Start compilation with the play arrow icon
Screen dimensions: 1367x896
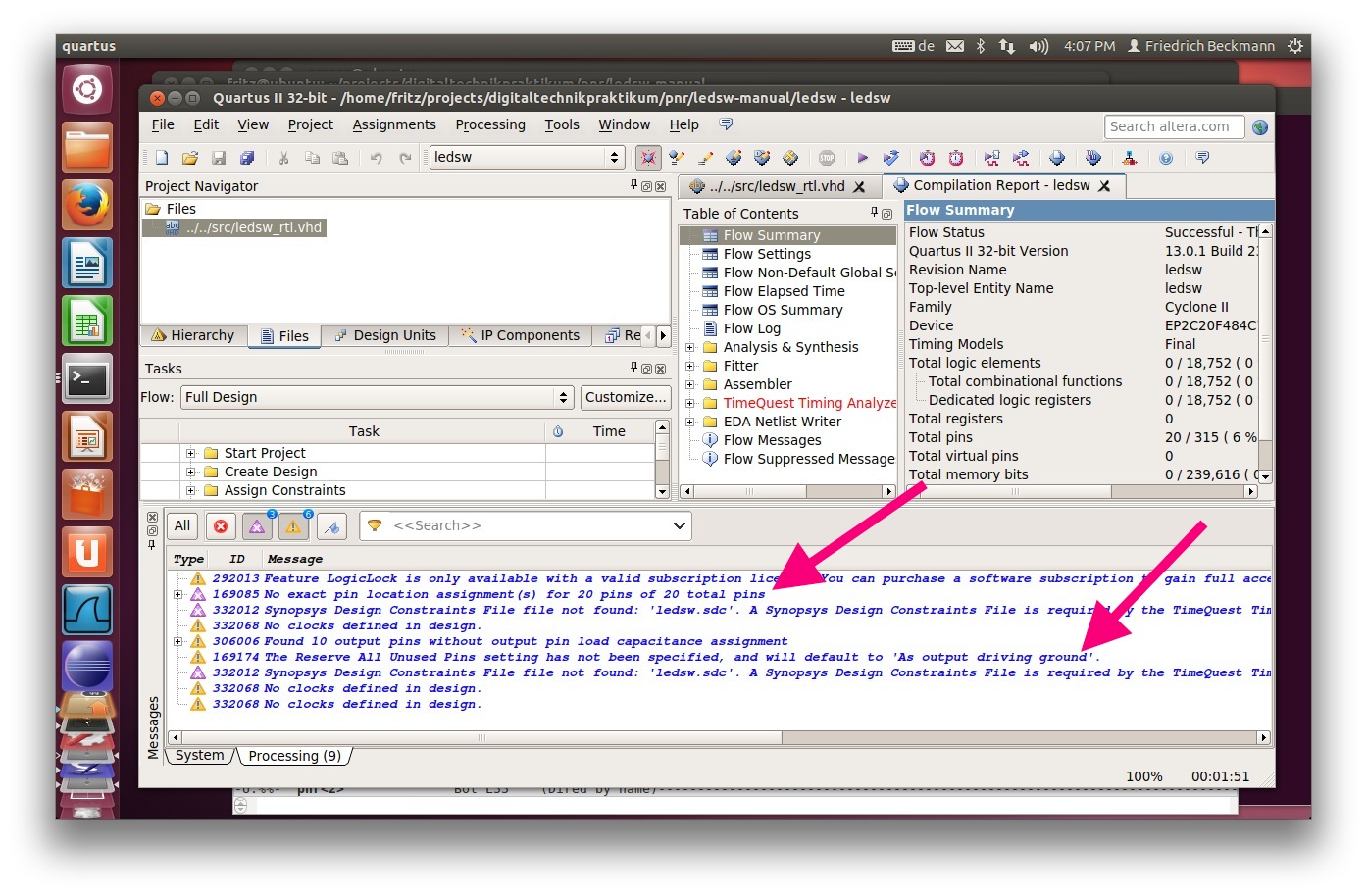point(862,158)
